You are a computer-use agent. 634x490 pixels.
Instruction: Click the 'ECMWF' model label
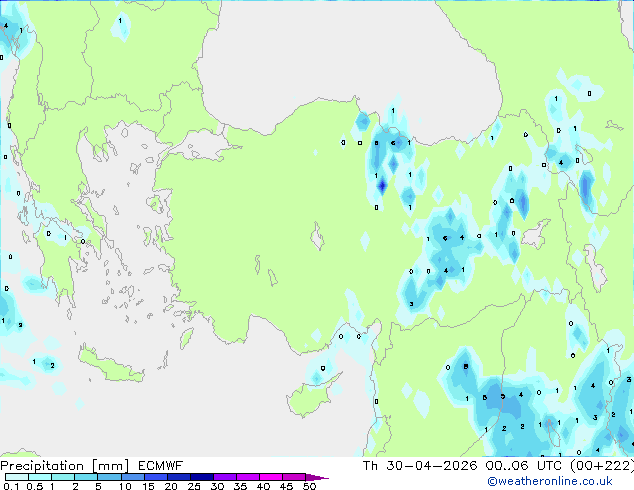(x=161, y=466)
